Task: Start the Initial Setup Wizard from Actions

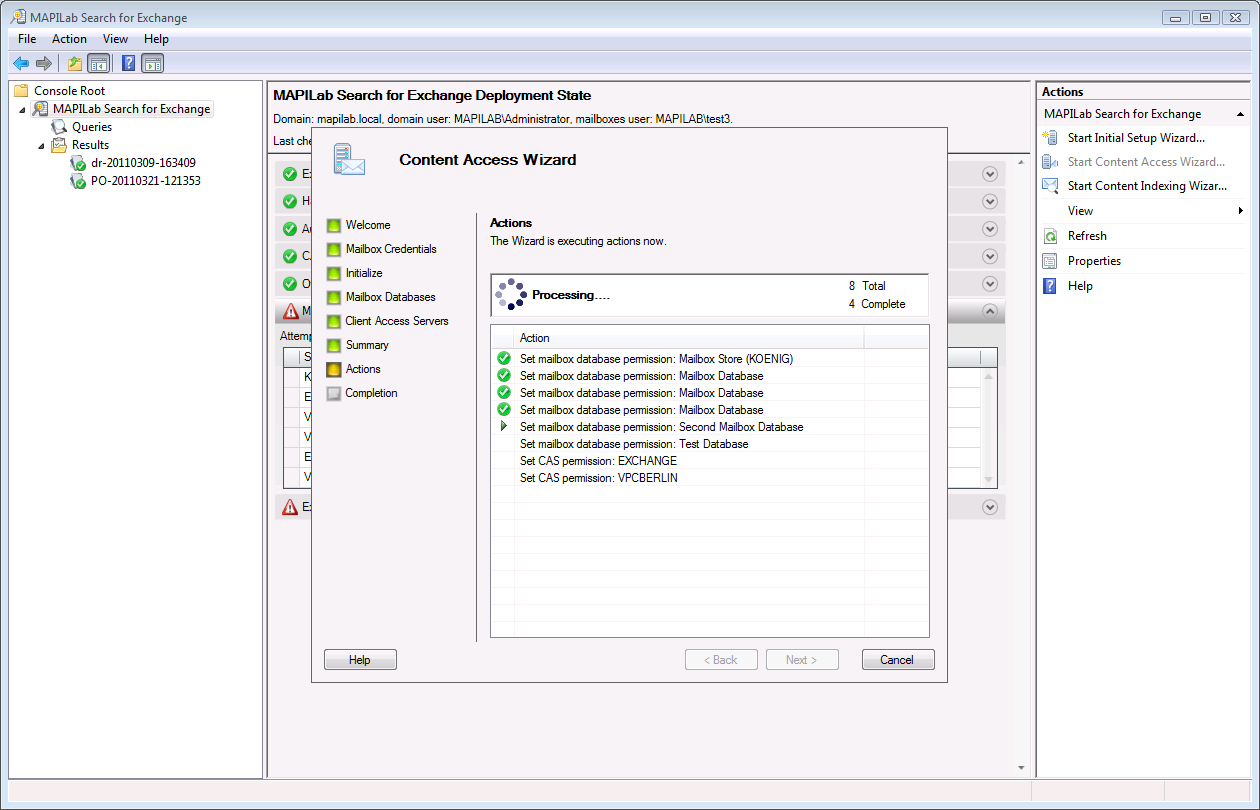Action: click(1135, 138)
